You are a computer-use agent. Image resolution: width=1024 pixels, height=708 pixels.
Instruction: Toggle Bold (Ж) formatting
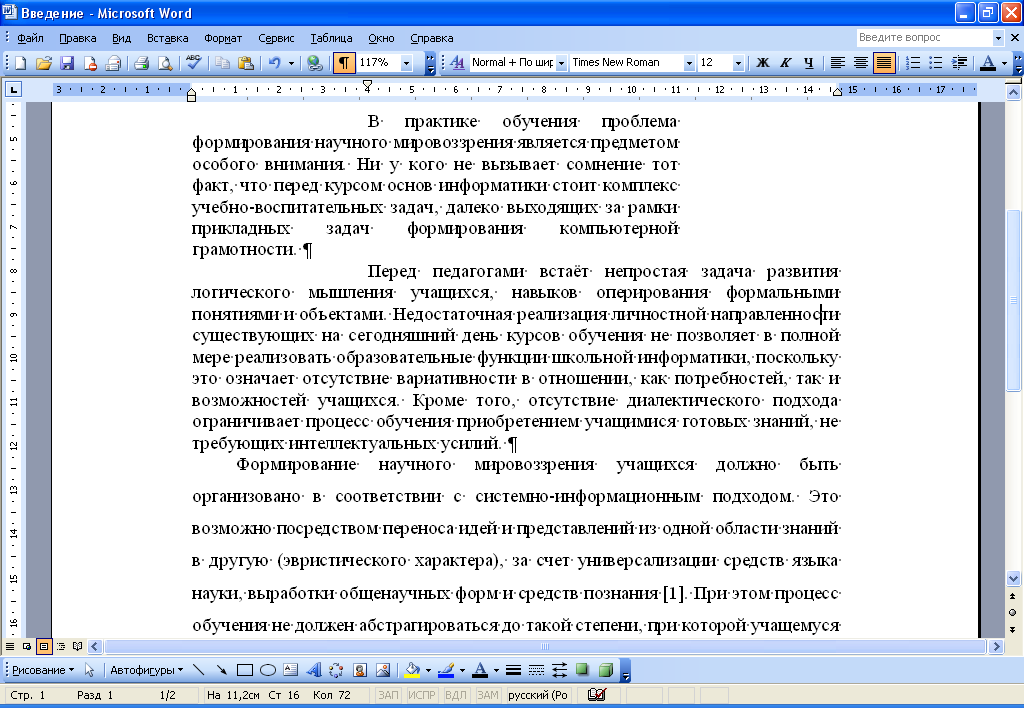coord(762,63)
